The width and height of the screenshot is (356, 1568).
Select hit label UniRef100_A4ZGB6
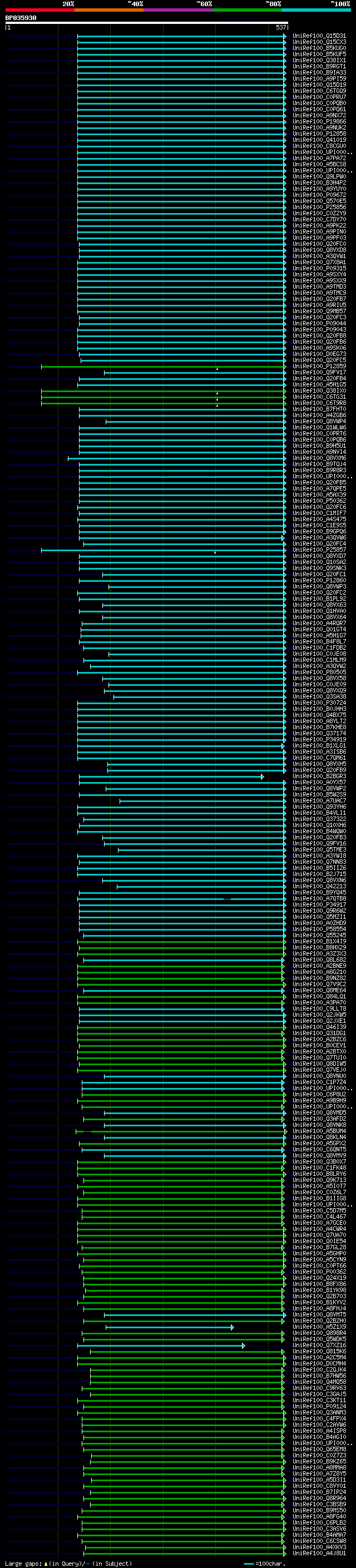pos(319,415)
